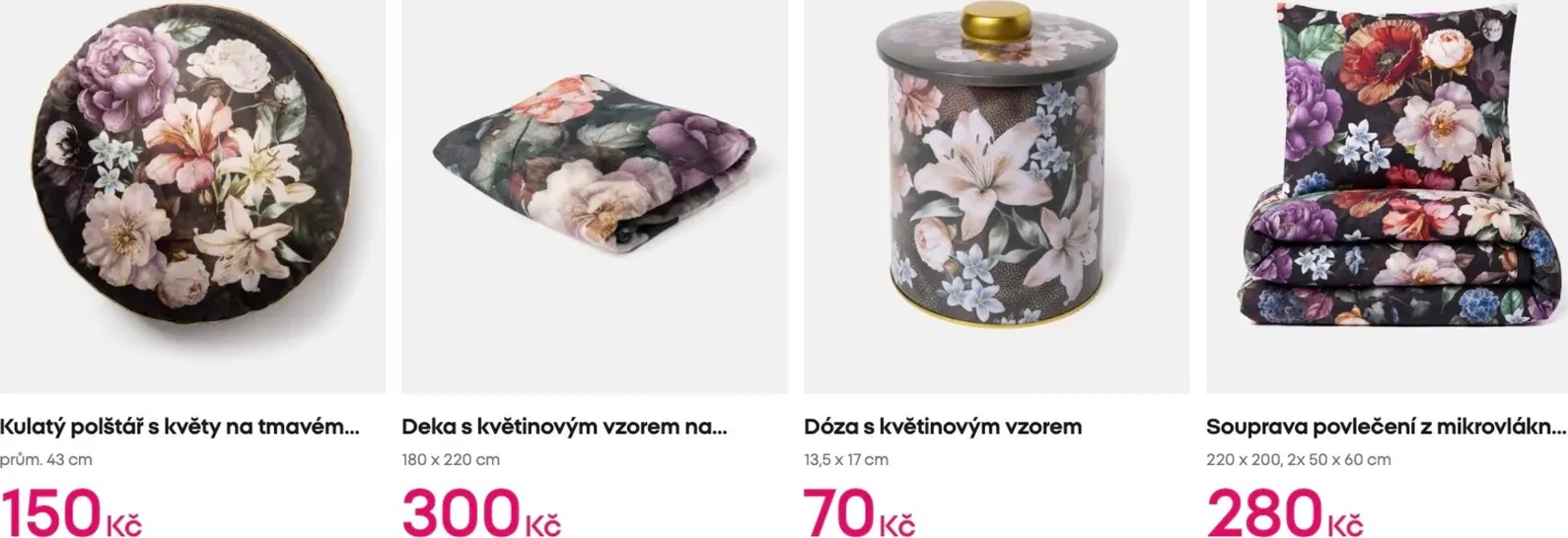Click the gold knob on the canister lid
Image resolution: width=1568 pixels, height=538 pixels.
pyautogui.click(x=997, y=20)
